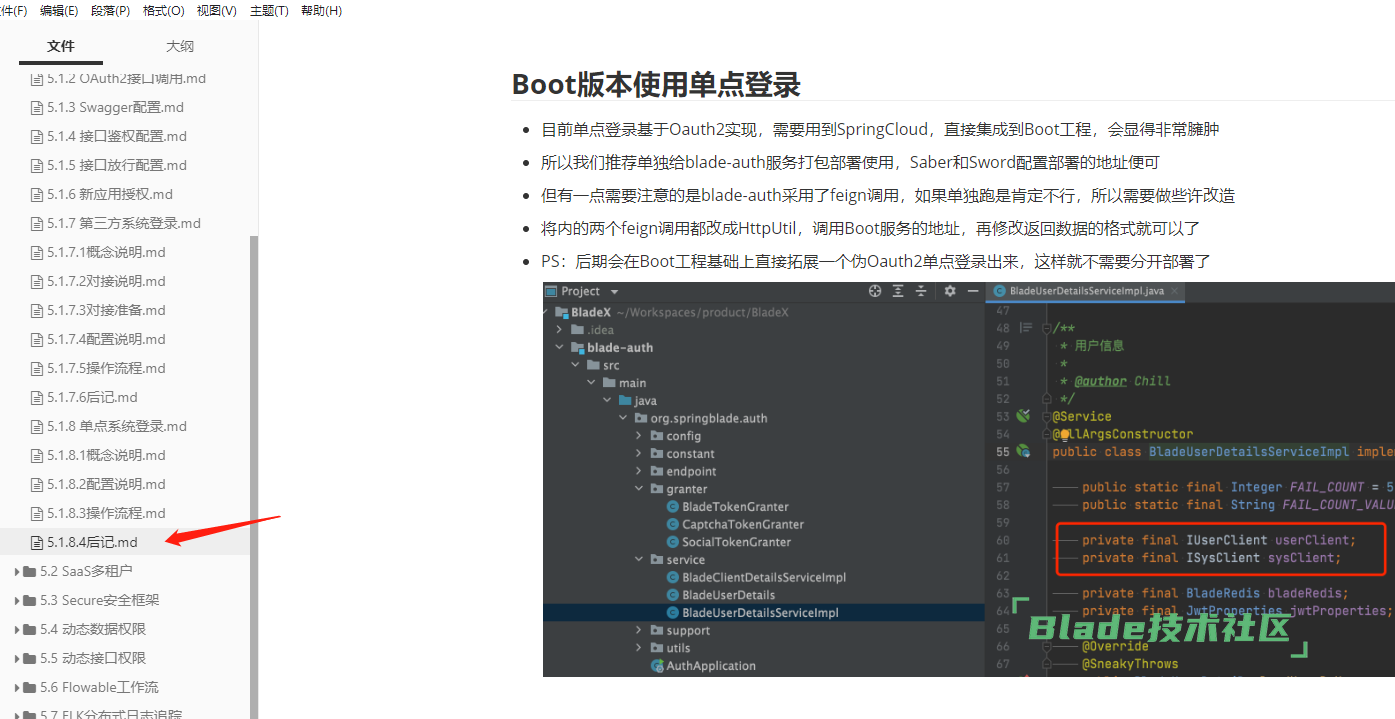The image size is (1395, 719).
Task: Click the file icon beside 5.1.7.2对接说明.md
Action: [x=36, y=281]
